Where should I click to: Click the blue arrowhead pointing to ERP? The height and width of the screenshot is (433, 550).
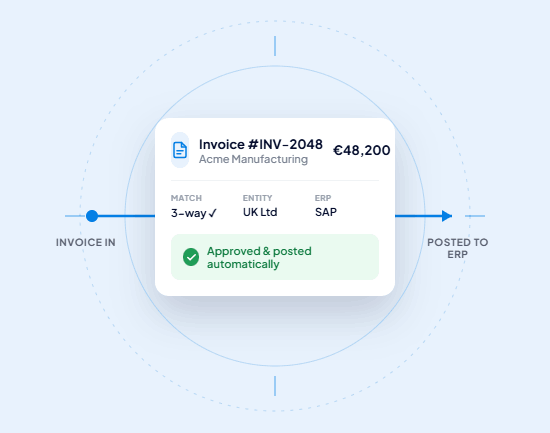click(447, 216)
